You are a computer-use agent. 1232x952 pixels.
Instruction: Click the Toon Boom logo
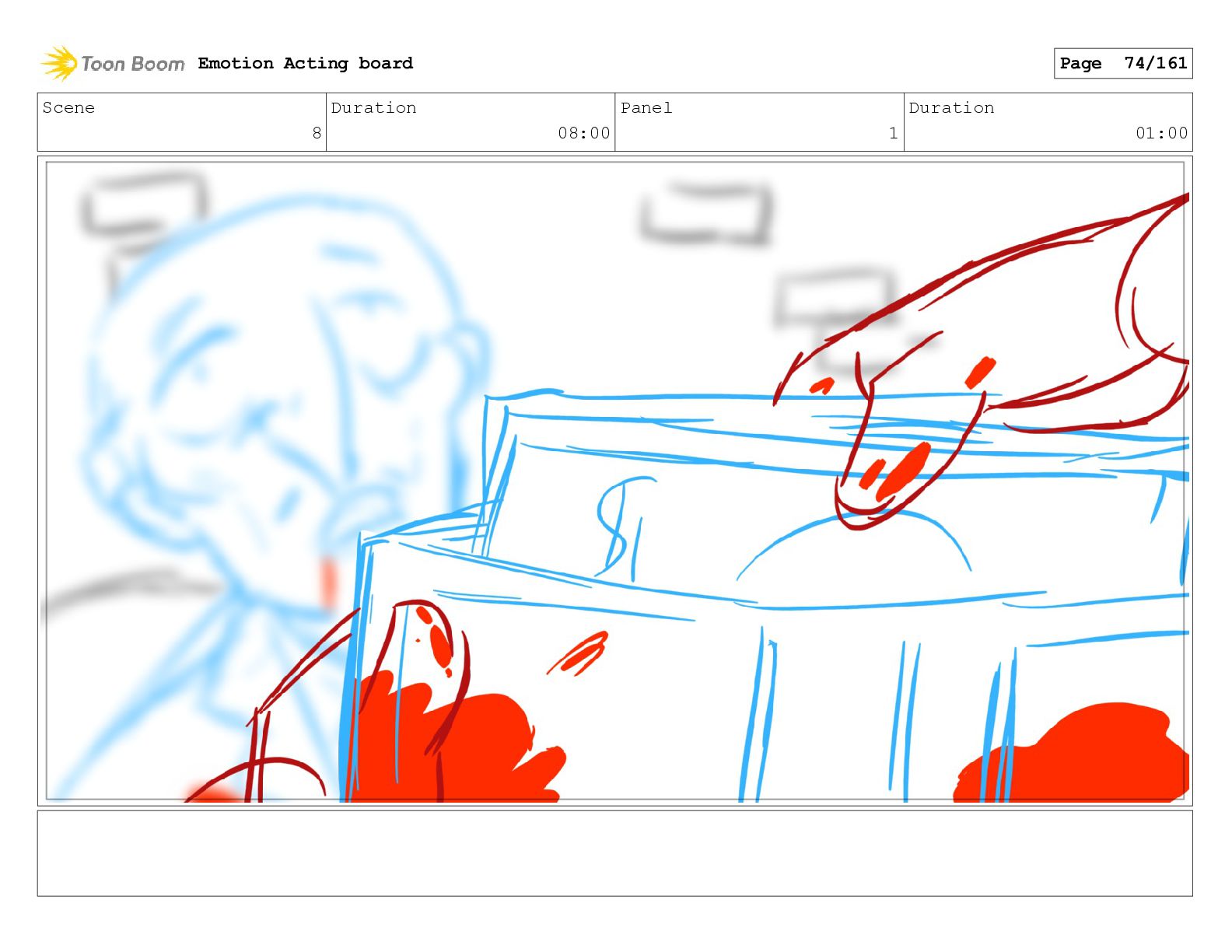[x=113, y=63]
